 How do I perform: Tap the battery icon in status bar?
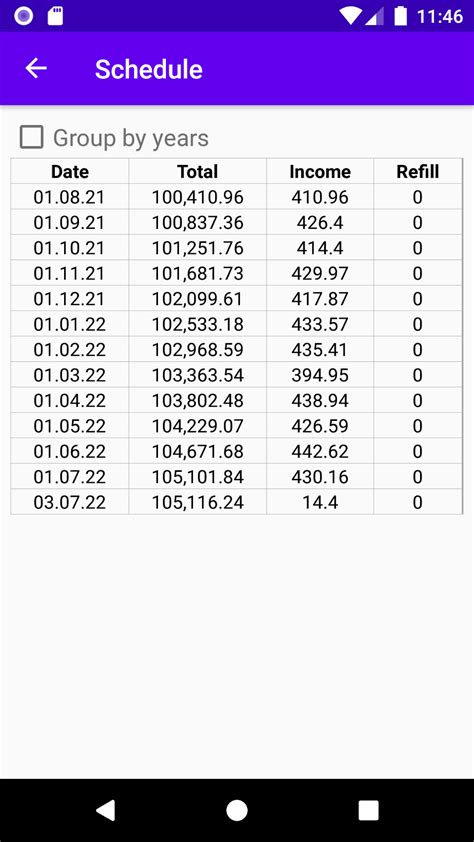pyautogui.click(x=400, y=16)
